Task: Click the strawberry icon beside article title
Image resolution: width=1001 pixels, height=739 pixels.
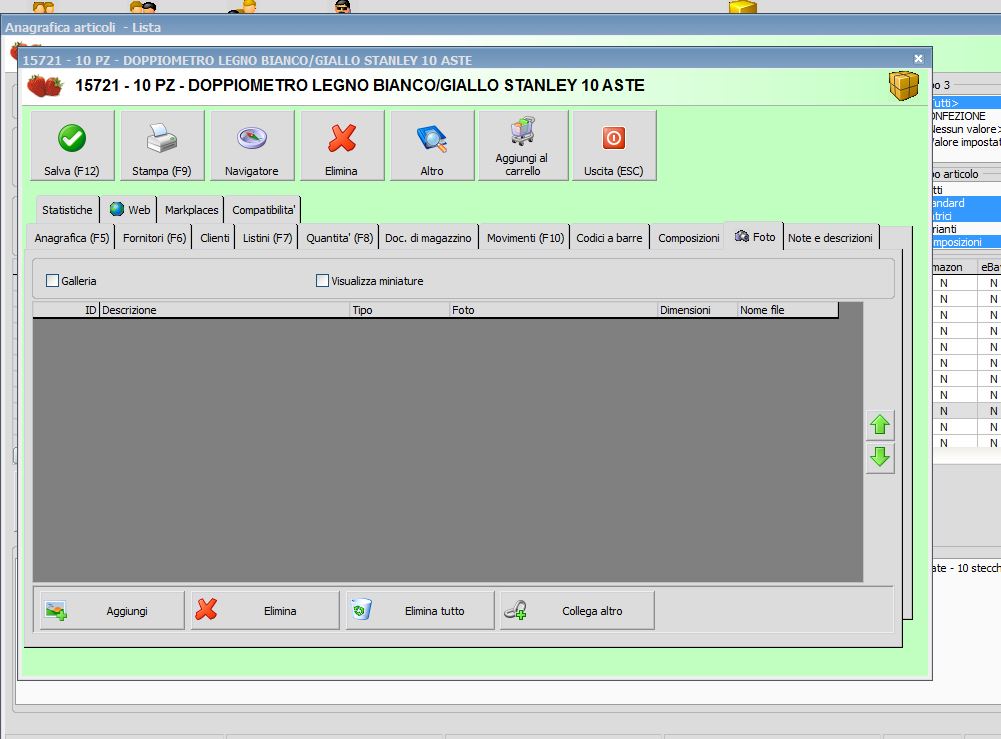Action: [45, 86]
